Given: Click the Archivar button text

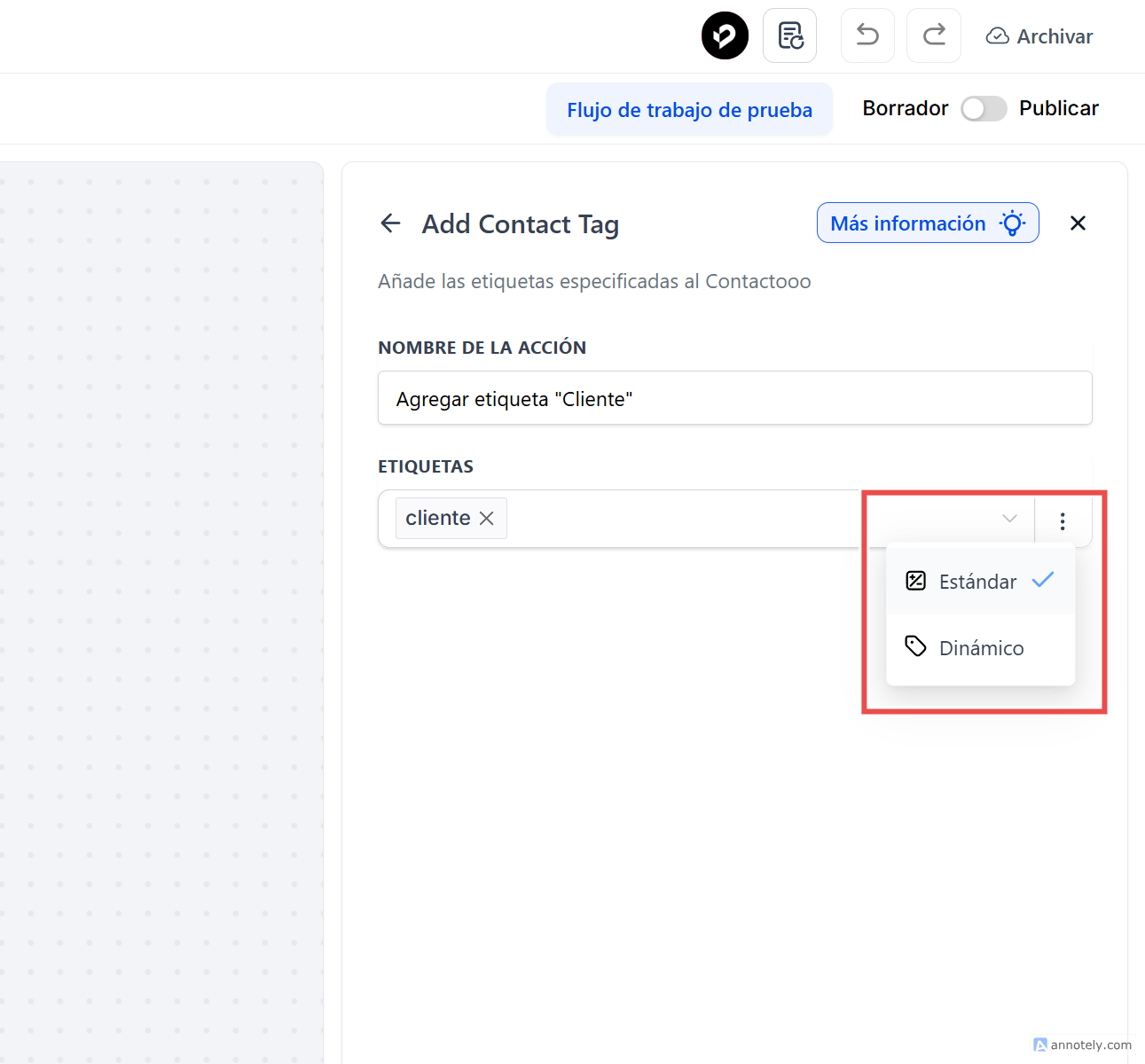Looking at the screenshot, I should (x=1055, y=36).
